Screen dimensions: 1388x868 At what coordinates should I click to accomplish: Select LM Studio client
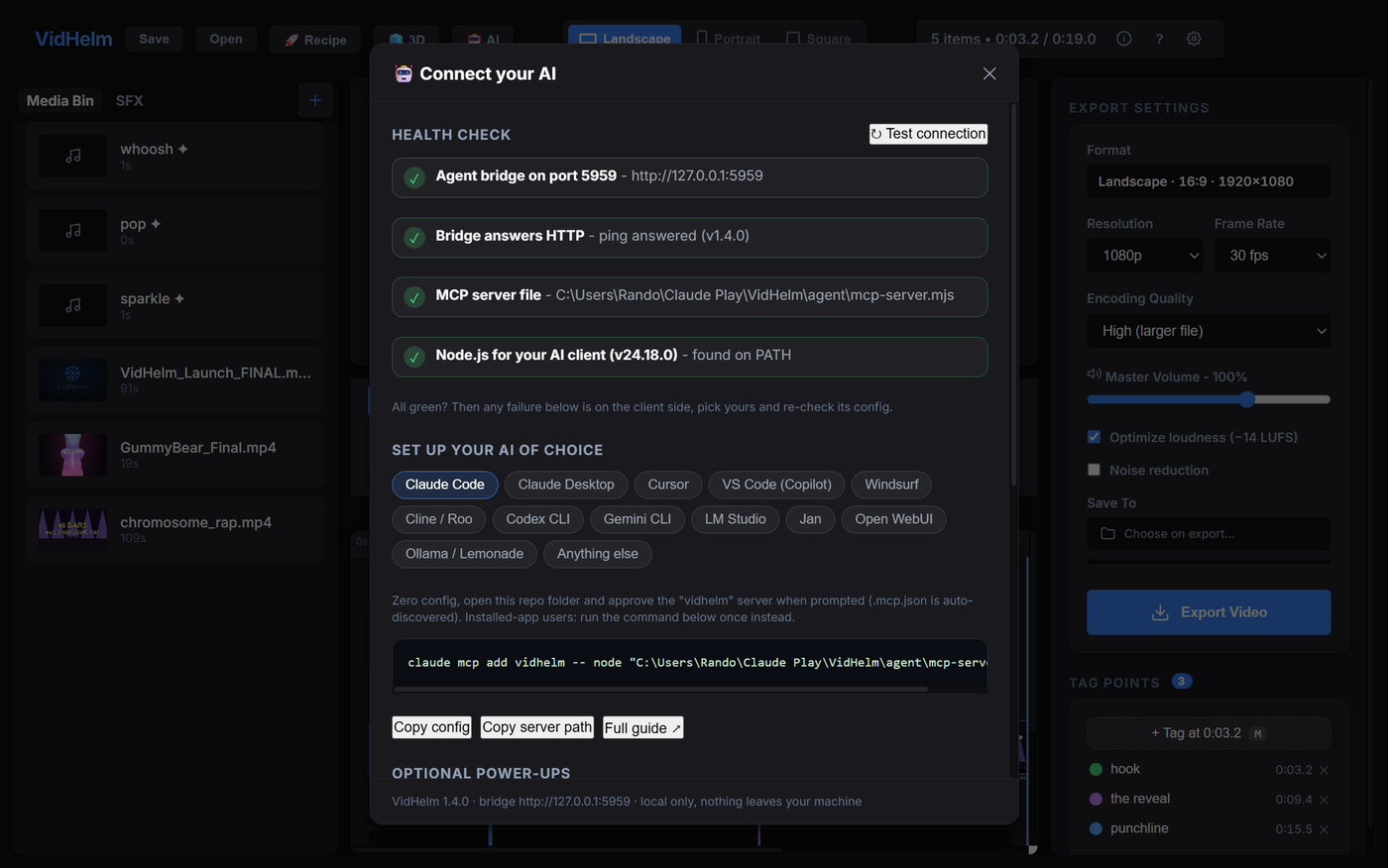[736, 519]
